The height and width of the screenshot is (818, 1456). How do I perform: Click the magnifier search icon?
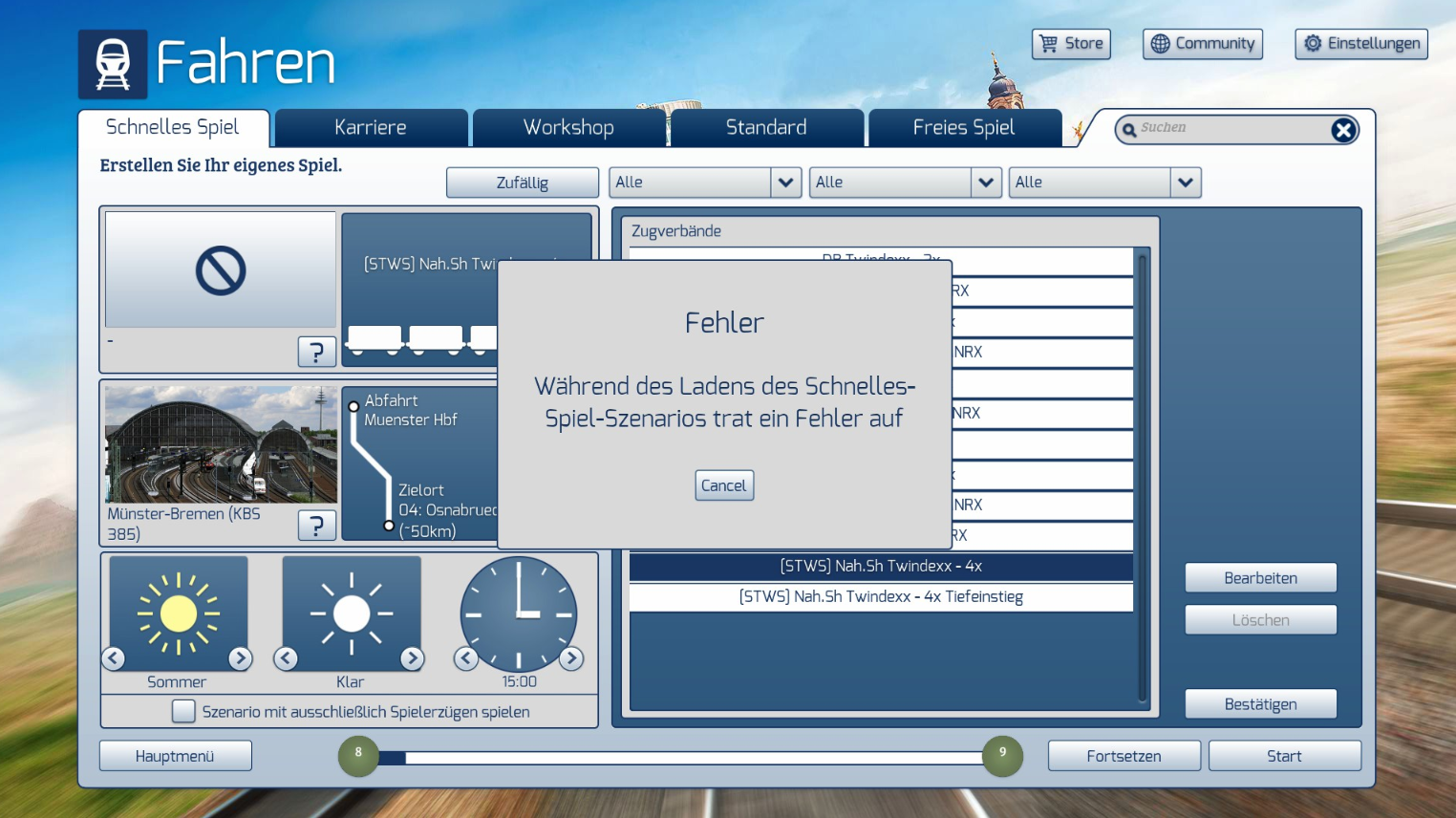pyautogui.click(x=1129, y=130)
